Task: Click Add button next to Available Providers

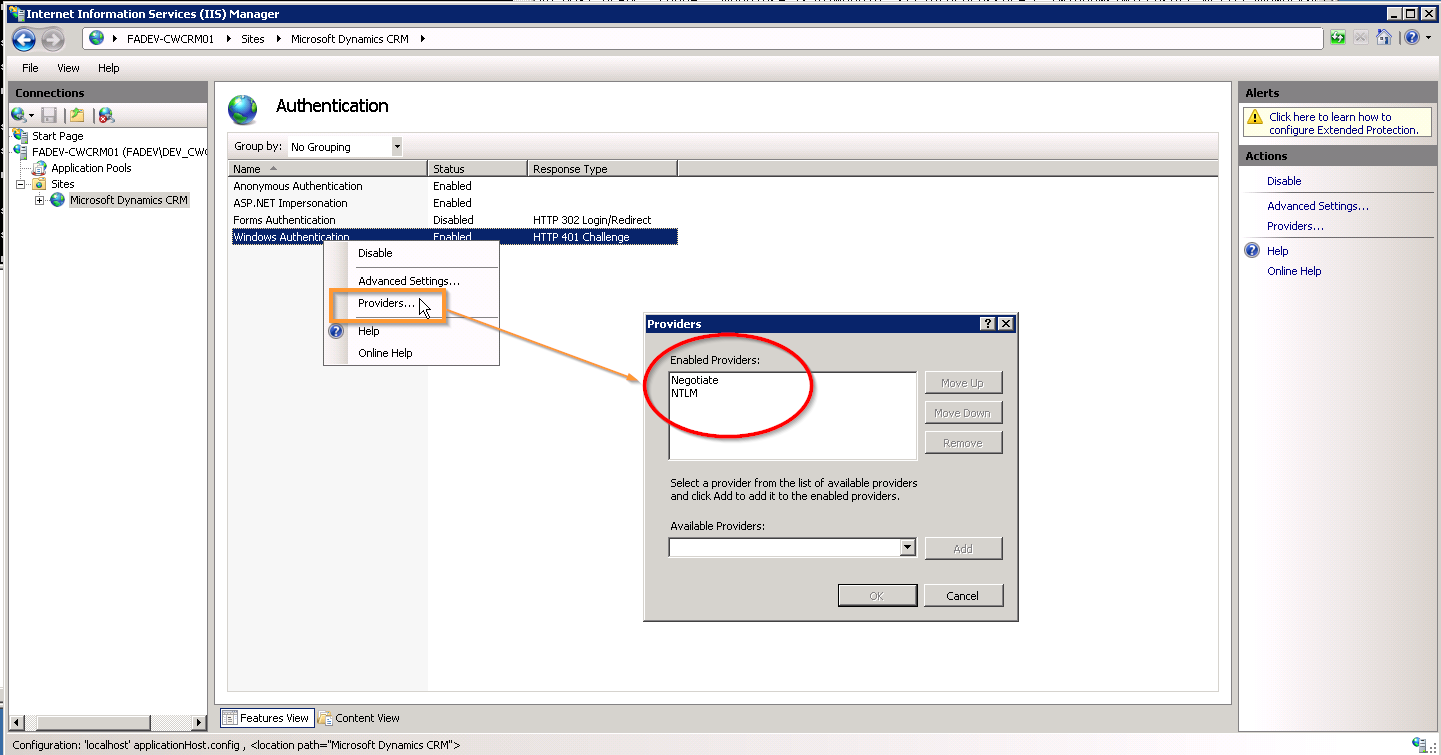Action: pos(963,548)
